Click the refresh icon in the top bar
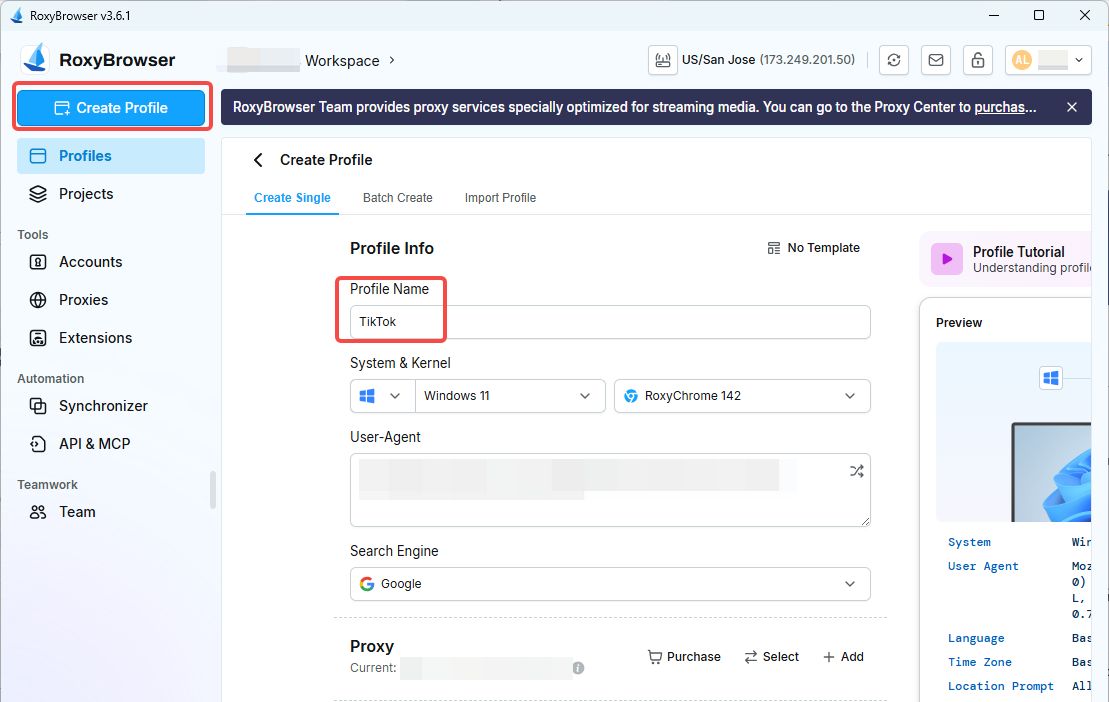Viewport: 1109px width, 702px height. pos(893,60)
